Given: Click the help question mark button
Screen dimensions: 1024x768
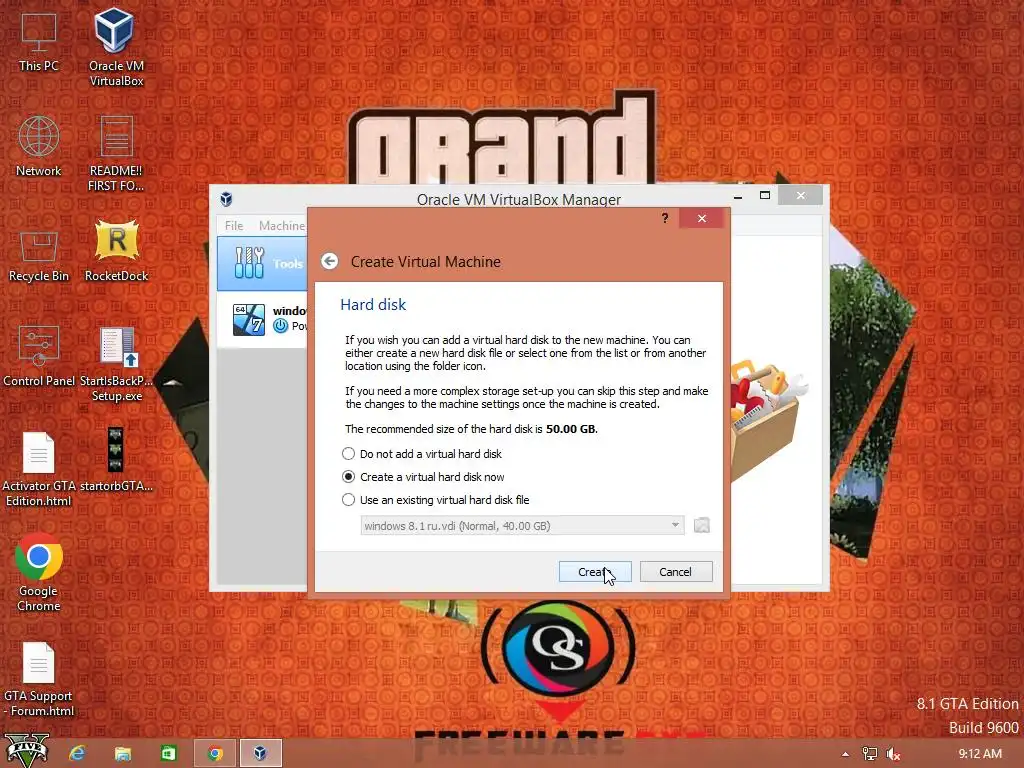Looking at the screenshot, I should (665, 218).
